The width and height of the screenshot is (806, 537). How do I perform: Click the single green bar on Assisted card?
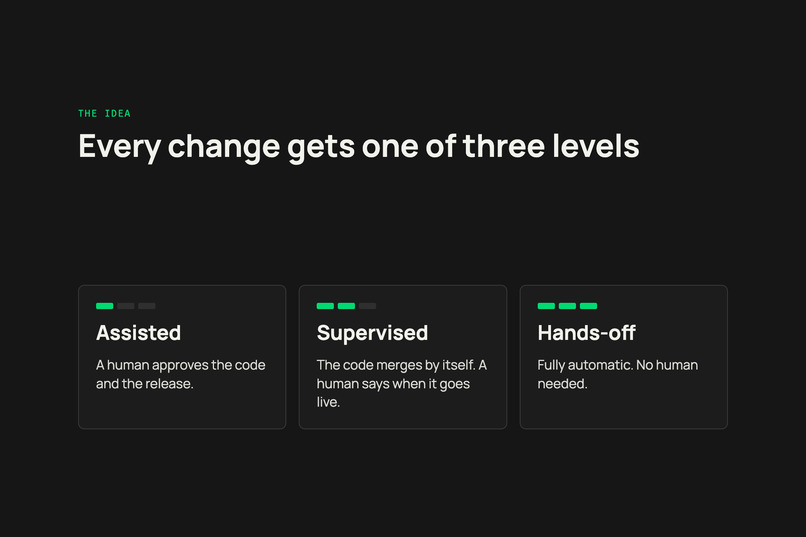tap(104, 306)
